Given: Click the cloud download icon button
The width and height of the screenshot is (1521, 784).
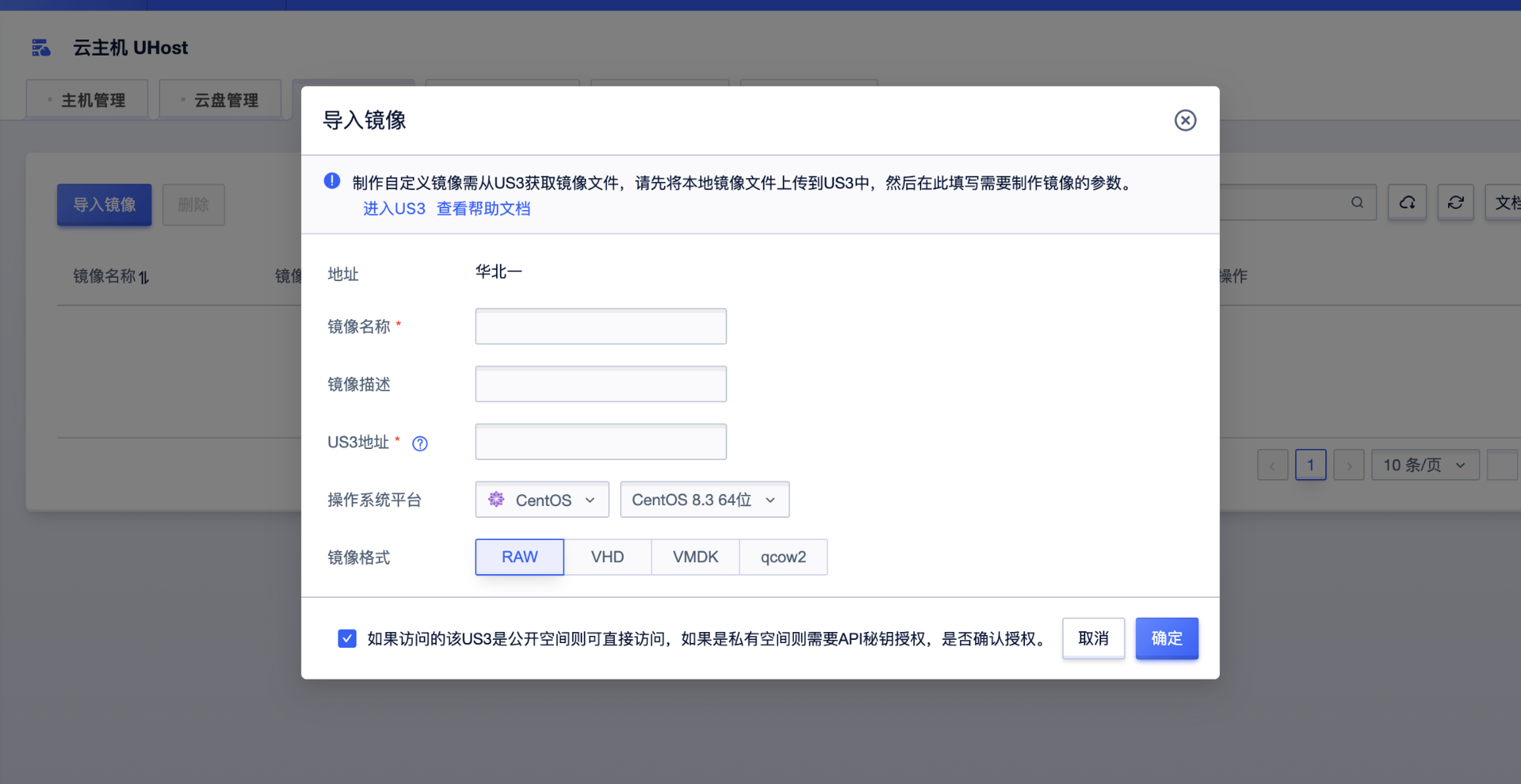Looking at the screenshot, I should (1407, 203).
